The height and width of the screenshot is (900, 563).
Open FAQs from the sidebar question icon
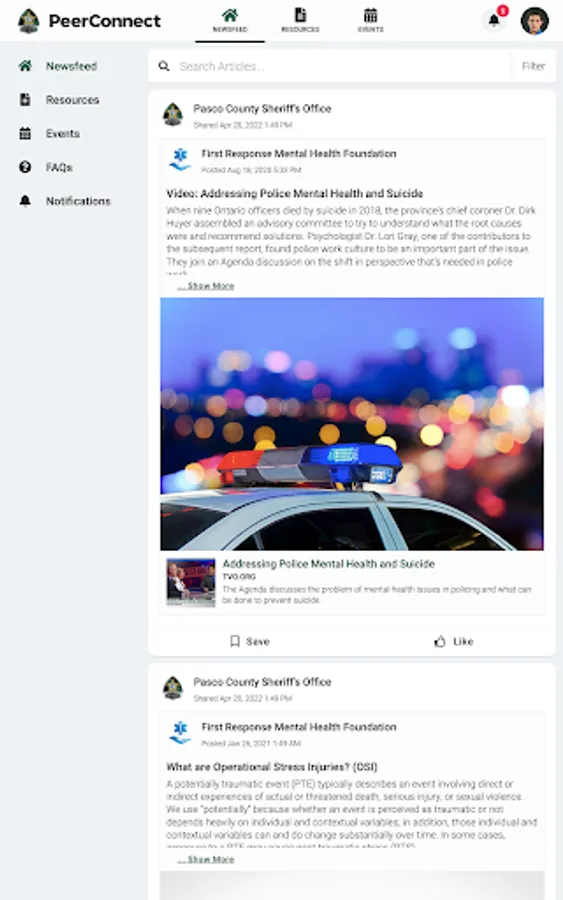25,167
